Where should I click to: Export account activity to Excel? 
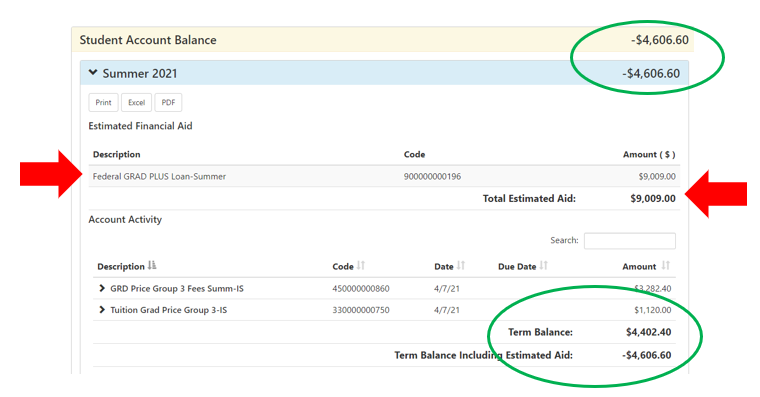coord(136,102)
